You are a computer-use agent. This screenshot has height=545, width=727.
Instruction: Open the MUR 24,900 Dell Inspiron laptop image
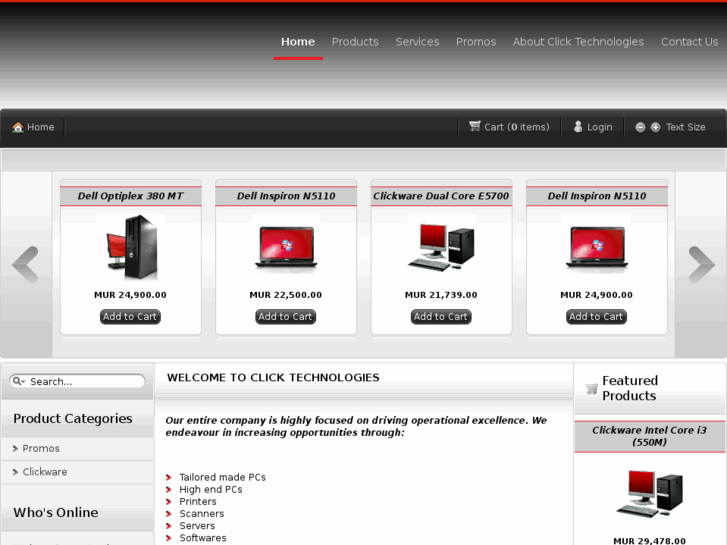point(597,248)
